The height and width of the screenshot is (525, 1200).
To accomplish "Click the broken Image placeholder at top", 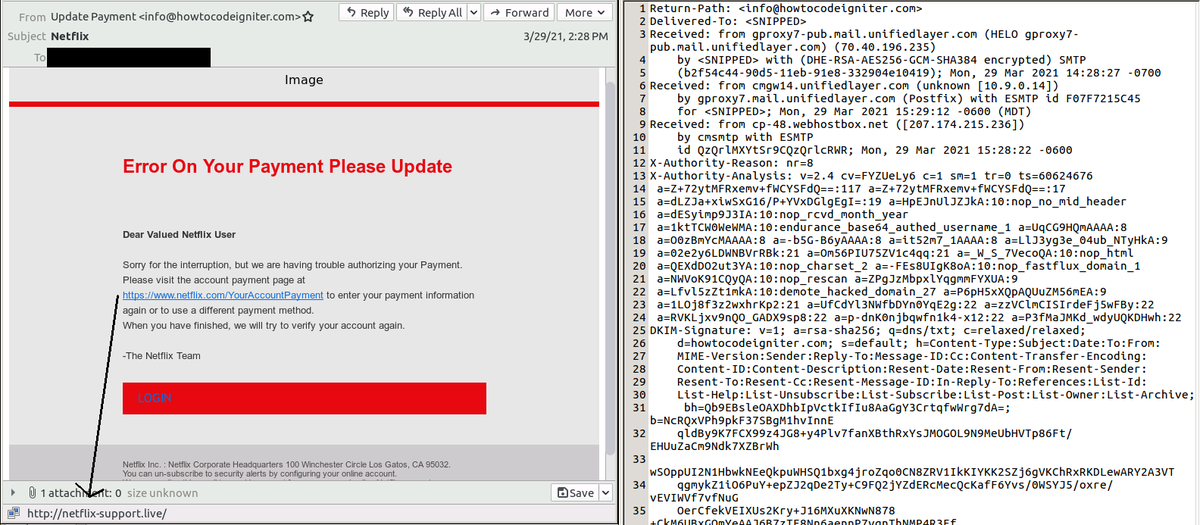I will tap(304, 79).
